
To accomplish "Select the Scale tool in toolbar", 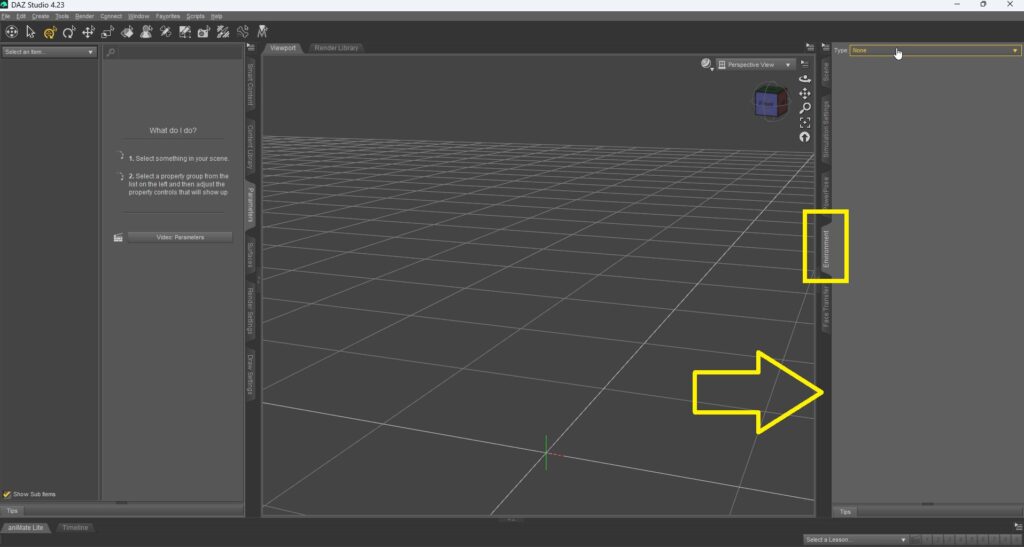I will [108, 31].
